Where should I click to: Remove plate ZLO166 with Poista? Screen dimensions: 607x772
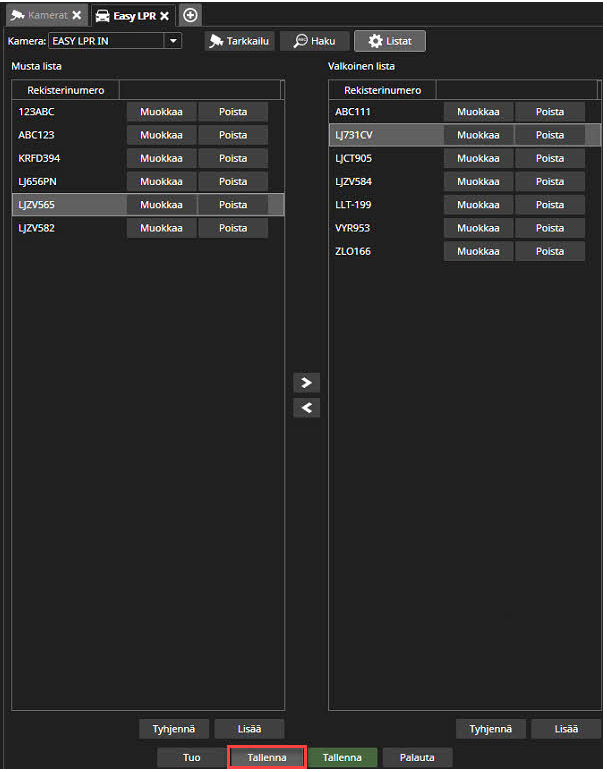point(550,251)
